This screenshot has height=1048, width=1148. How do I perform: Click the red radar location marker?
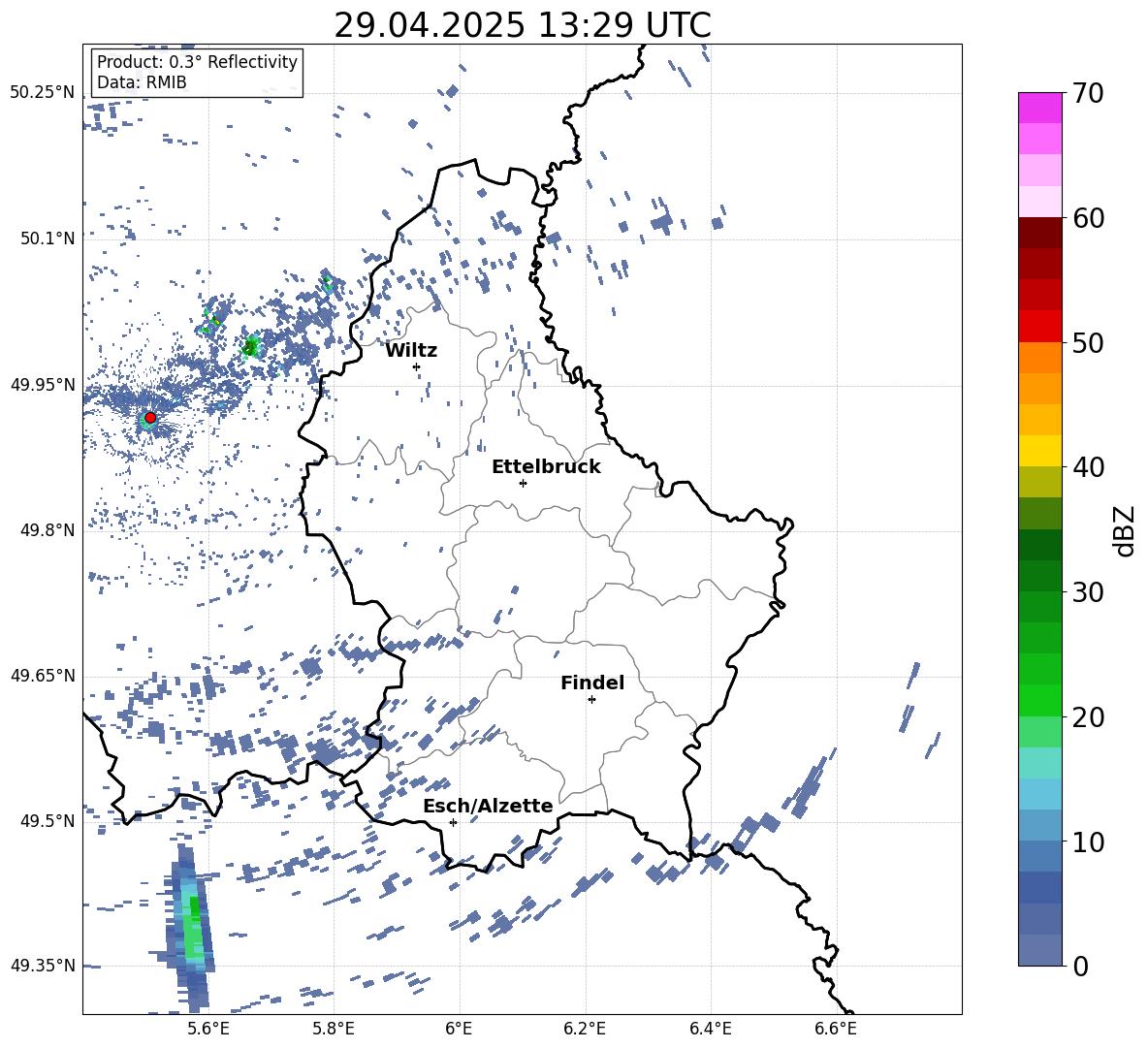[x=150, y=418]
